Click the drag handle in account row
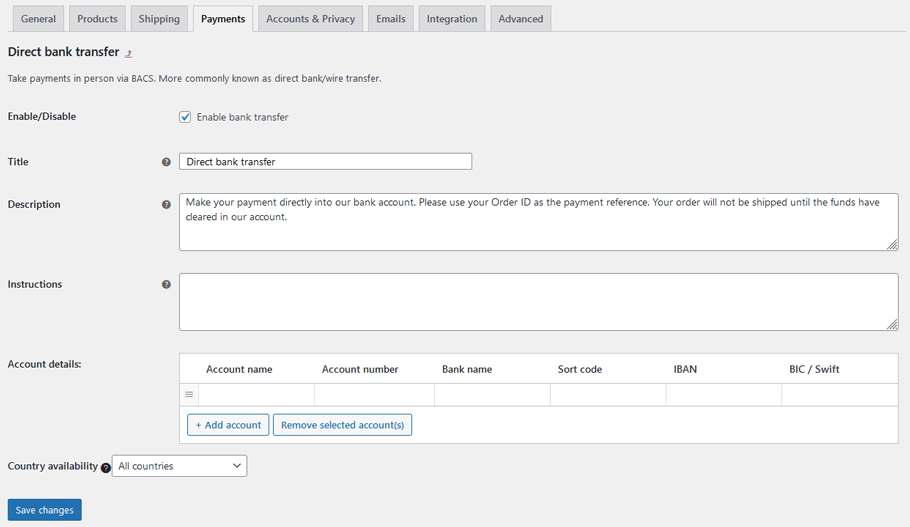This screenshot has width=910, height=527. [x=189, y=395]
